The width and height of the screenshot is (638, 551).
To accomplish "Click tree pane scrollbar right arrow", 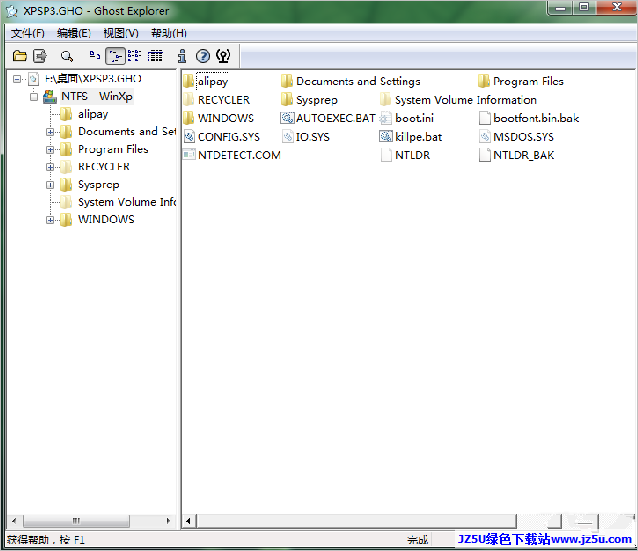I will click(168, 520).
